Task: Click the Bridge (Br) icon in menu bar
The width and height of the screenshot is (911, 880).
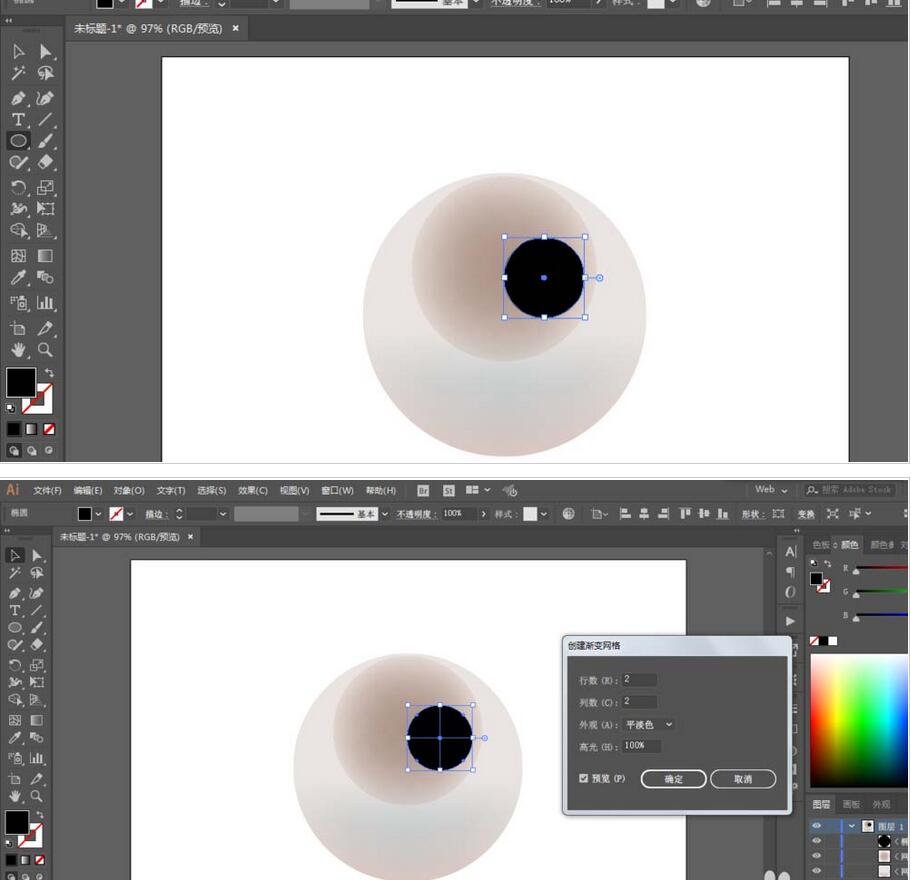Action: pyautogui.click(x=423, y=490)
